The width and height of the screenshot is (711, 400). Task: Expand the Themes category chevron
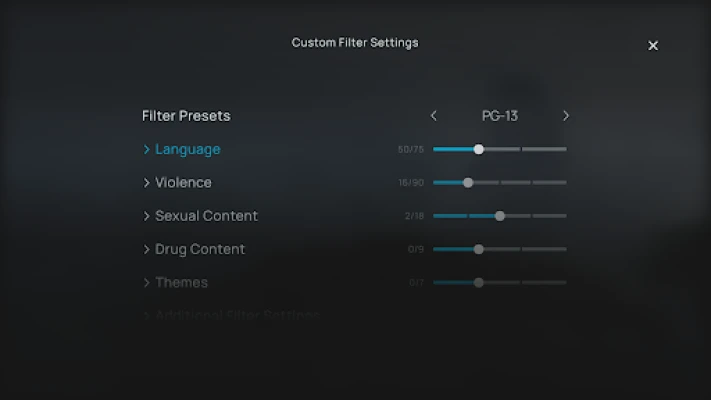coord(146,283)
